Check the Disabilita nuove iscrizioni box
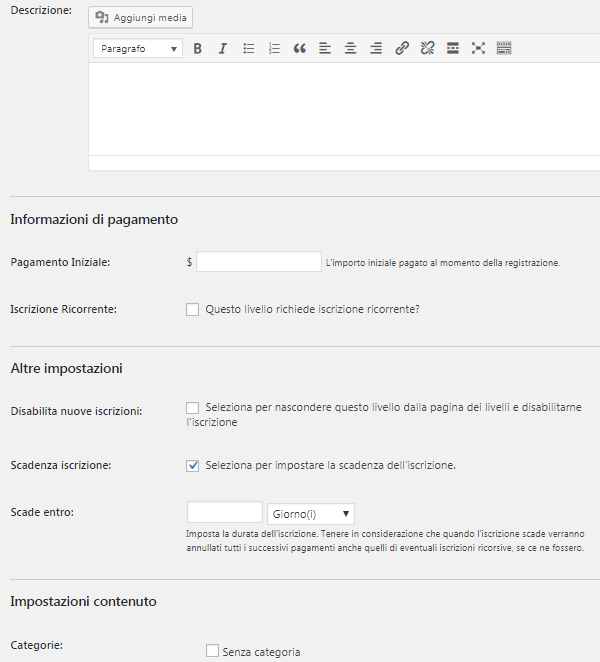This screenshot has width=600, height=662. [193, 408]
